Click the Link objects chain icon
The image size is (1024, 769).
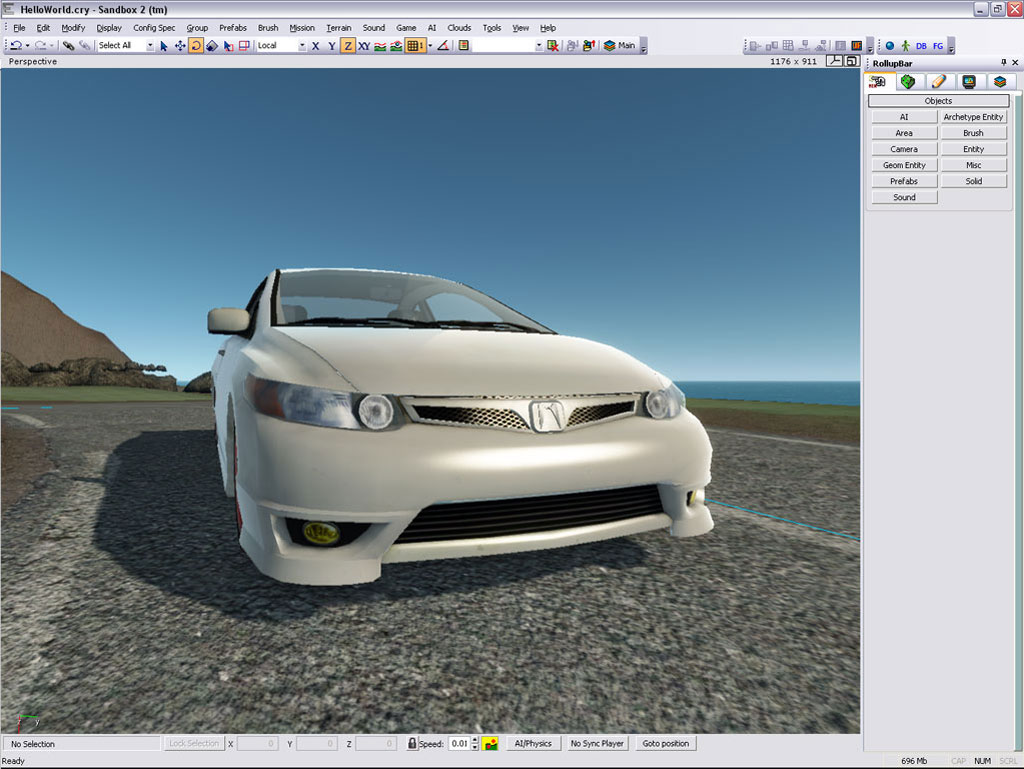[68, 46]
